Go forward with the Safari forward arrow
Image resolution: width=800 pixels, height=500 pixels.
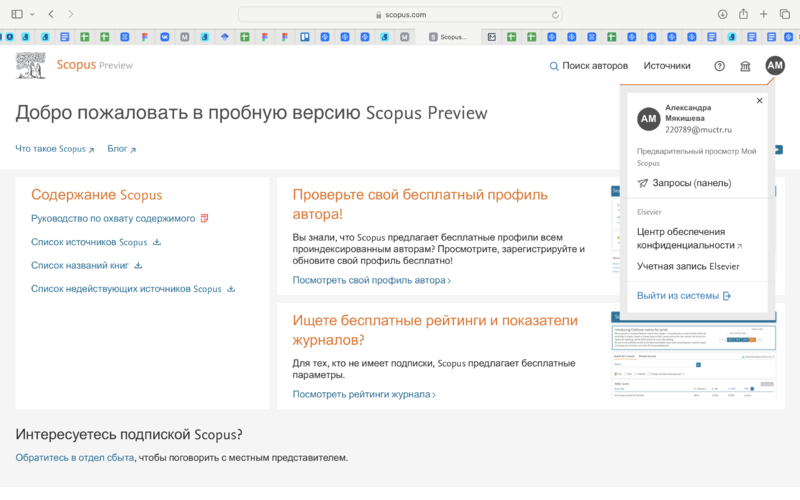70,14
